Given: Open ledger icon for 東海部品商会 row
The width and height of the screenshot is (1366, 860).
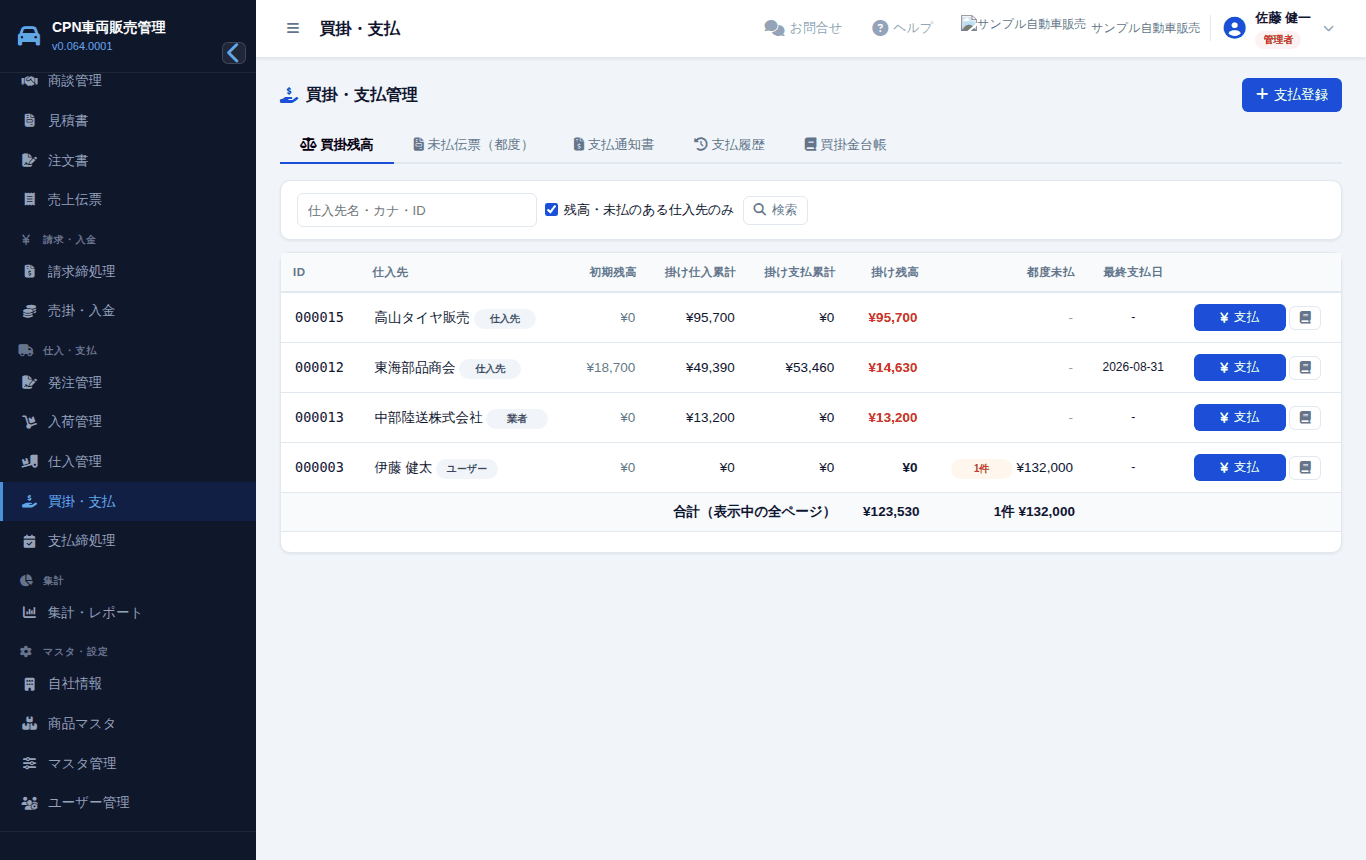Looking at the screenshot, I should click(x=1305, y=368).
